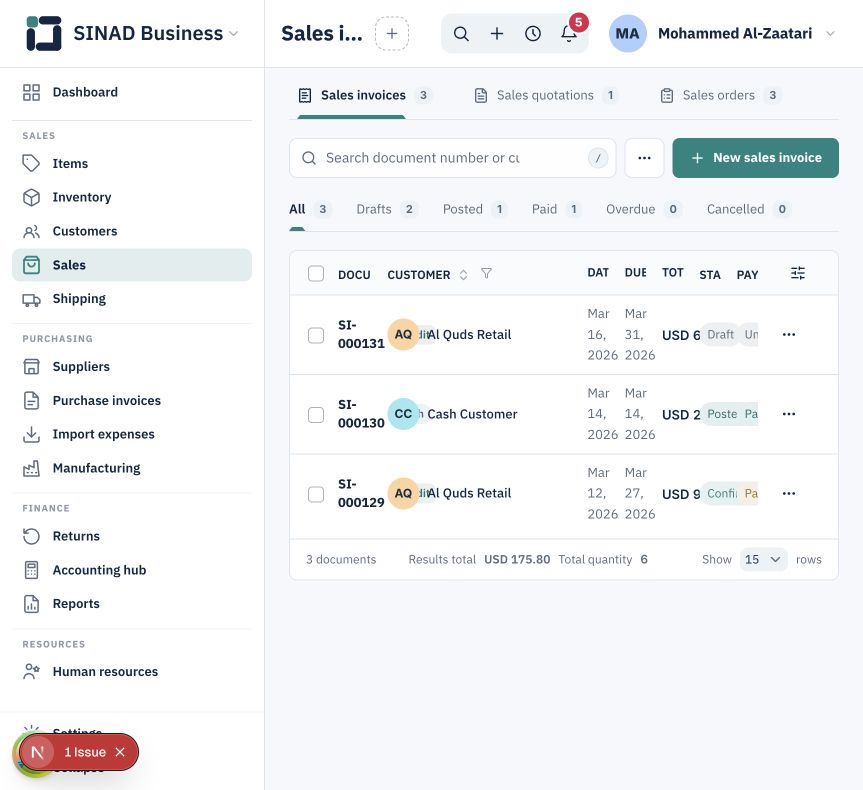
Task: Check the box for invoice SI-000129
Action: coord(316,494)
